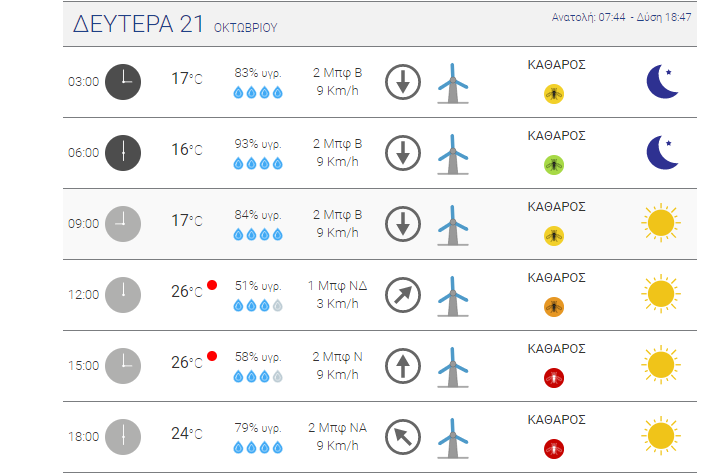Click the moon icon in the 06:00 row
Image resolution: width=720 pixels, height=476 pixels.
click(662, 152)
